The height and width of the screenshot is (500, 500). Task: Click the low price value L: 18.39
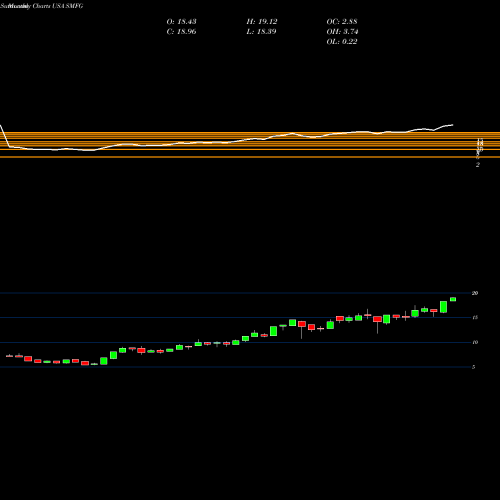click(262, 32)
